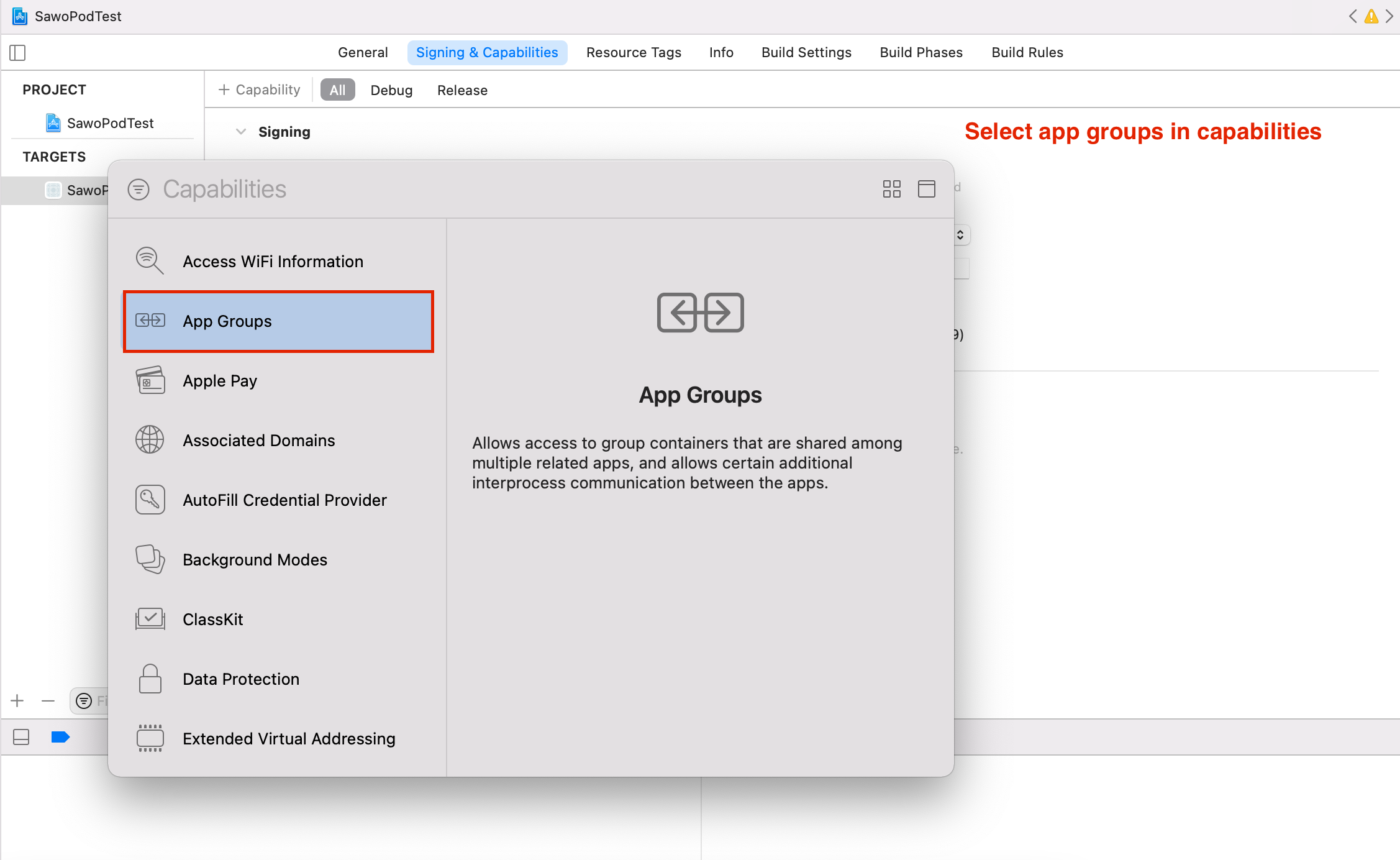Open the General tab
This screenshot has width=1400, height=860.
363,53
